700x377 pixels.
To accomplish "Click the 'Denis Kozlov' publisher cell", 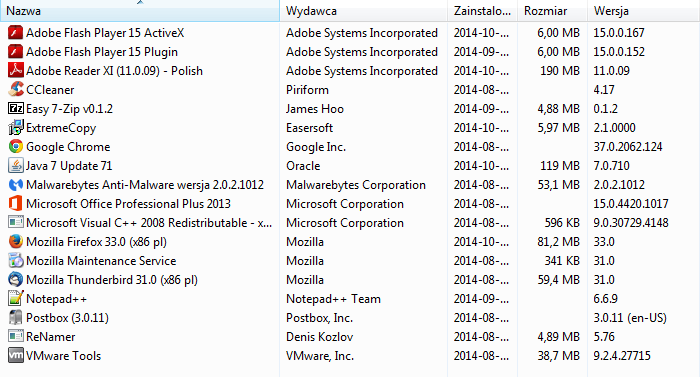I will (x=320, y=337).
